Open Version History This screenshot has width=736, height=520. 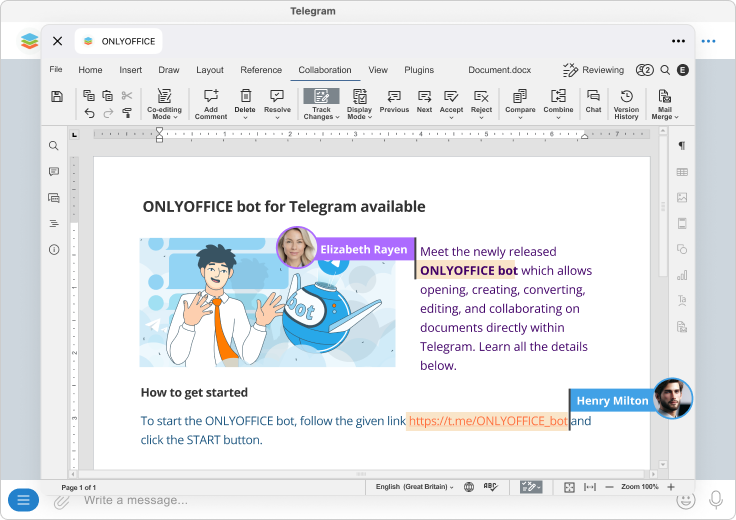pos(626,105)
